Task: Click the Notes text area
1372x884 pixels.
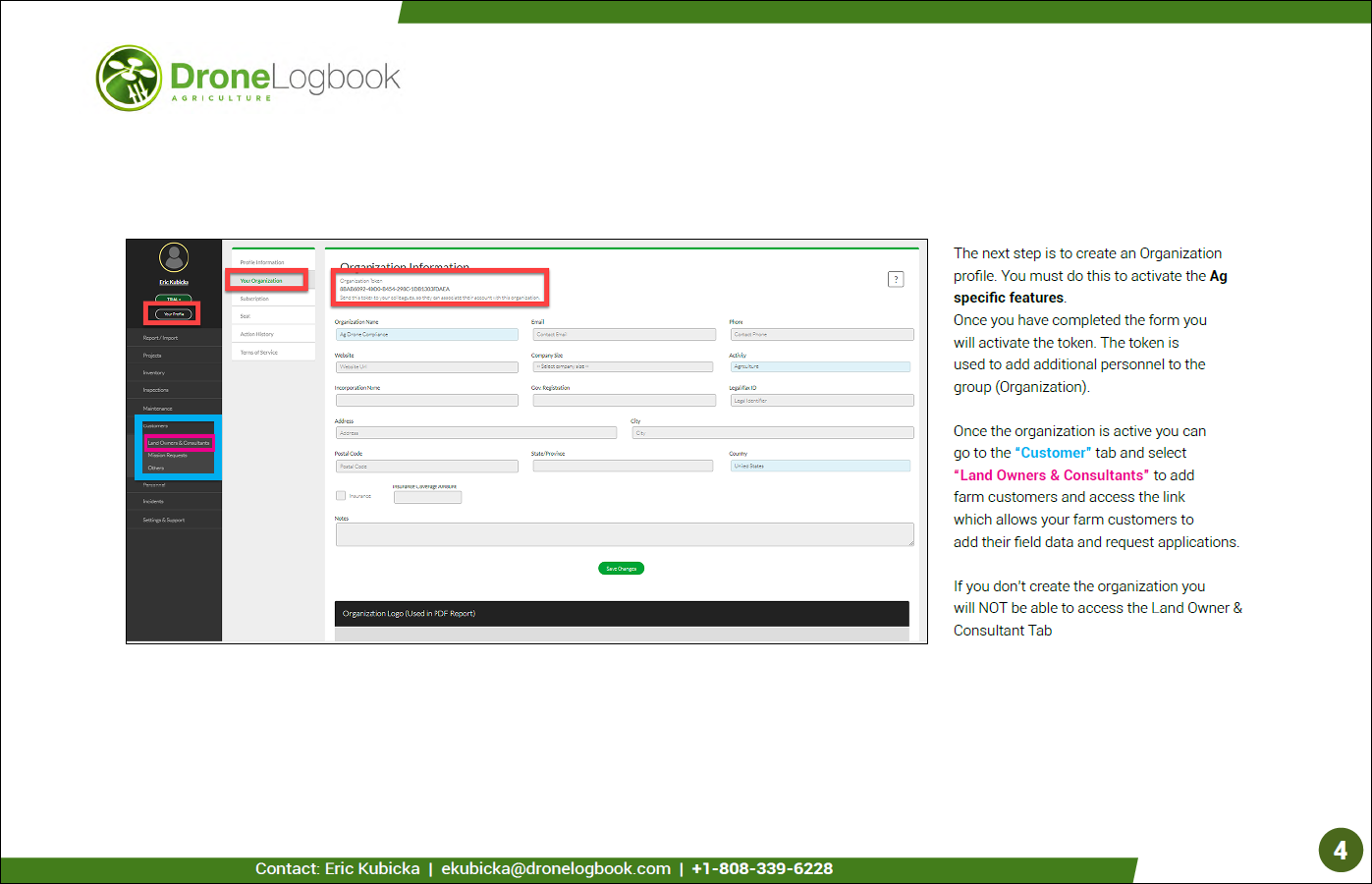Action: click(x=625, y=534)
